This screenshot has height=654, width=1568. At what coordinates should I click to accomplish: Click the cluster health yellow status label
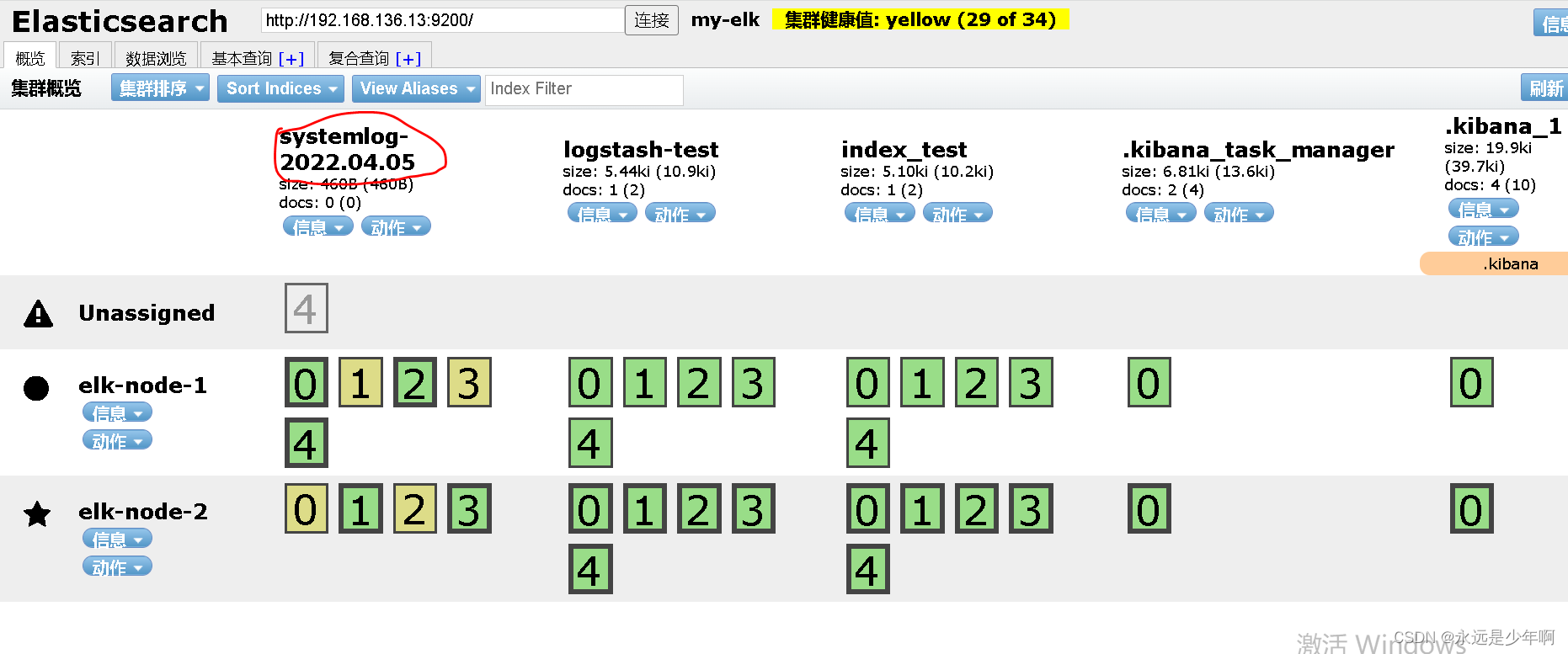click(920, 19)
